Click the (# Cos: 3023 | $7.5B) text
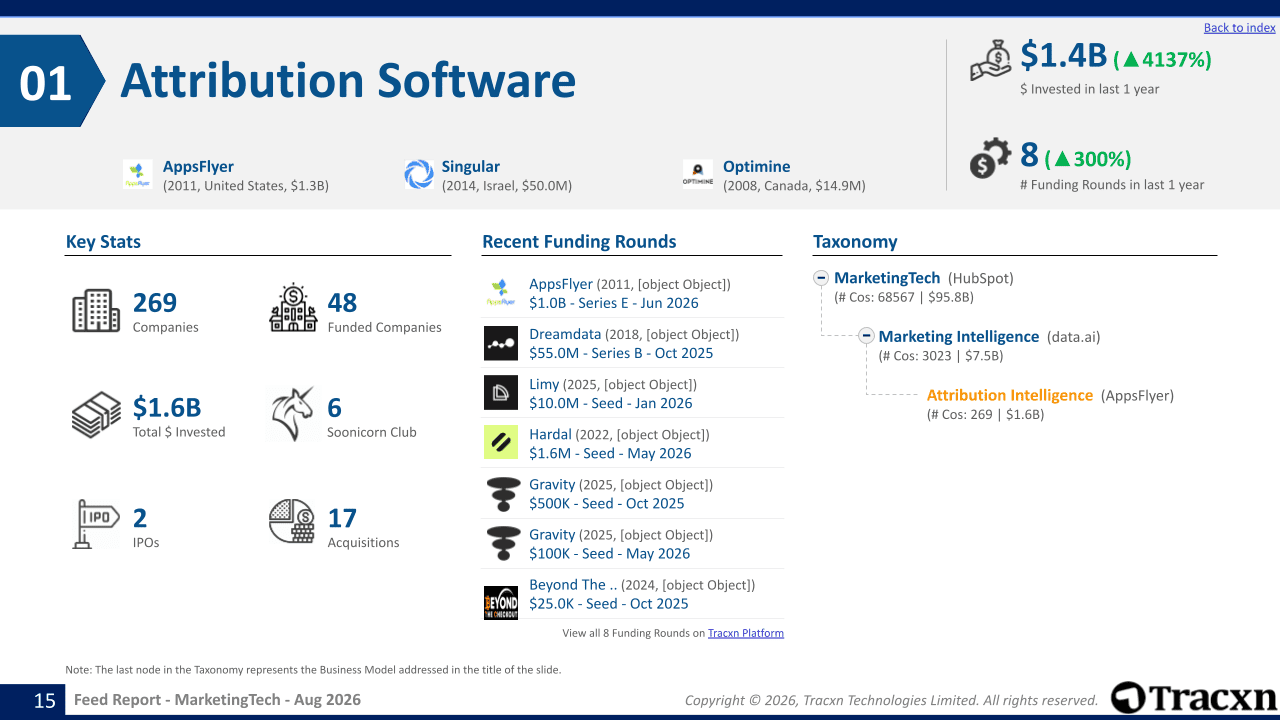The image size is (1280, 720). [x=941, y=355]
